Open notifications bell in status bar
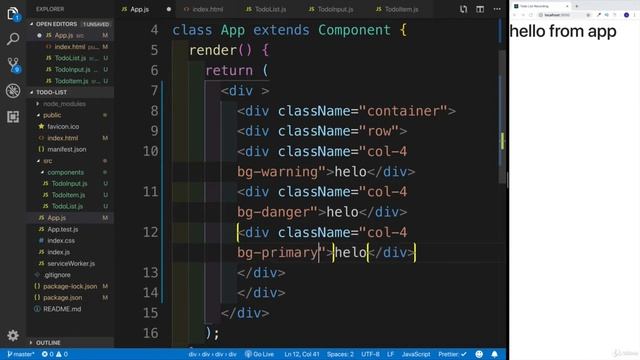This screenshot has width=640, height=360. (x=495, y=354)
